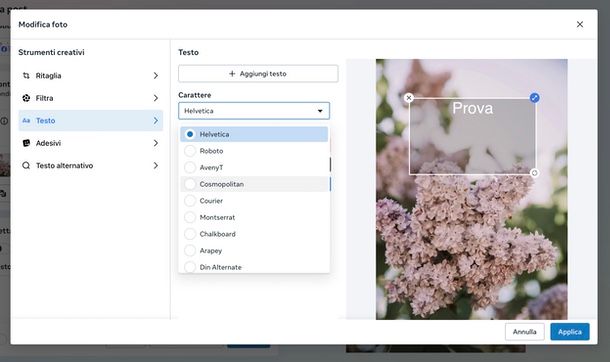Click the Courier font name
Image resolution: width=610 pixels, height=362 pixels.
tap(211, 201)
